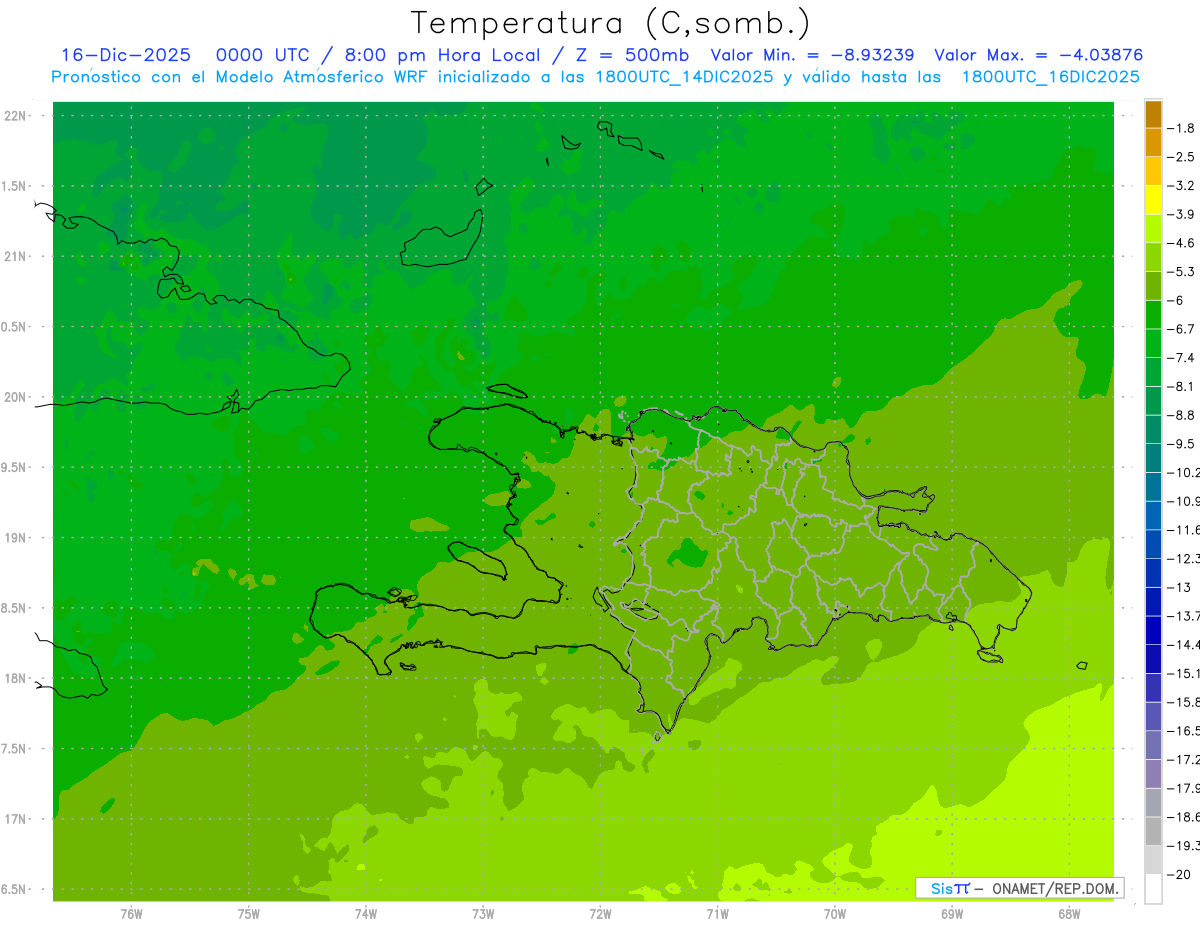Image resolution: width=1200 pixels, height=927 pixels.
Task: Pick the bright yellow swatch in the color scale
Action: tap(1153, 200)
